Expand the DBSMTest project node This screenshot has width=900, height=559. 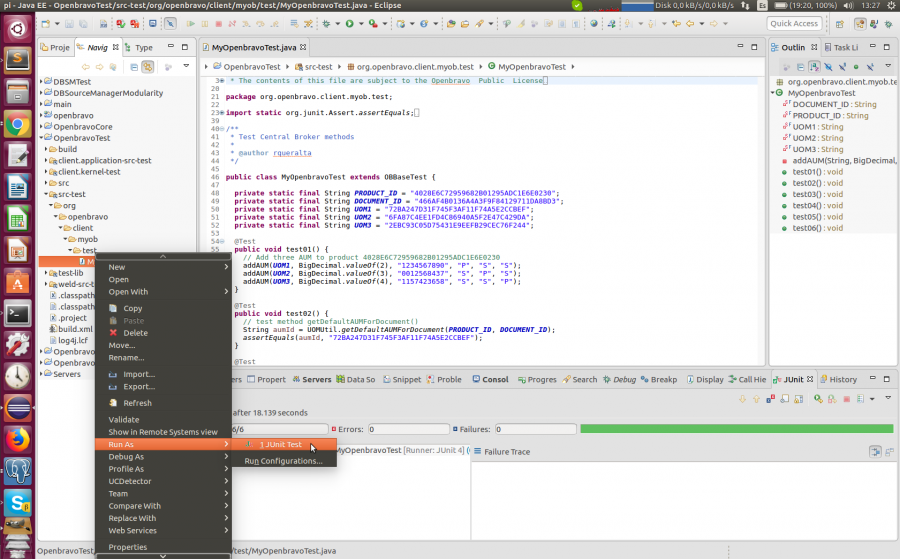click(41, 82)
